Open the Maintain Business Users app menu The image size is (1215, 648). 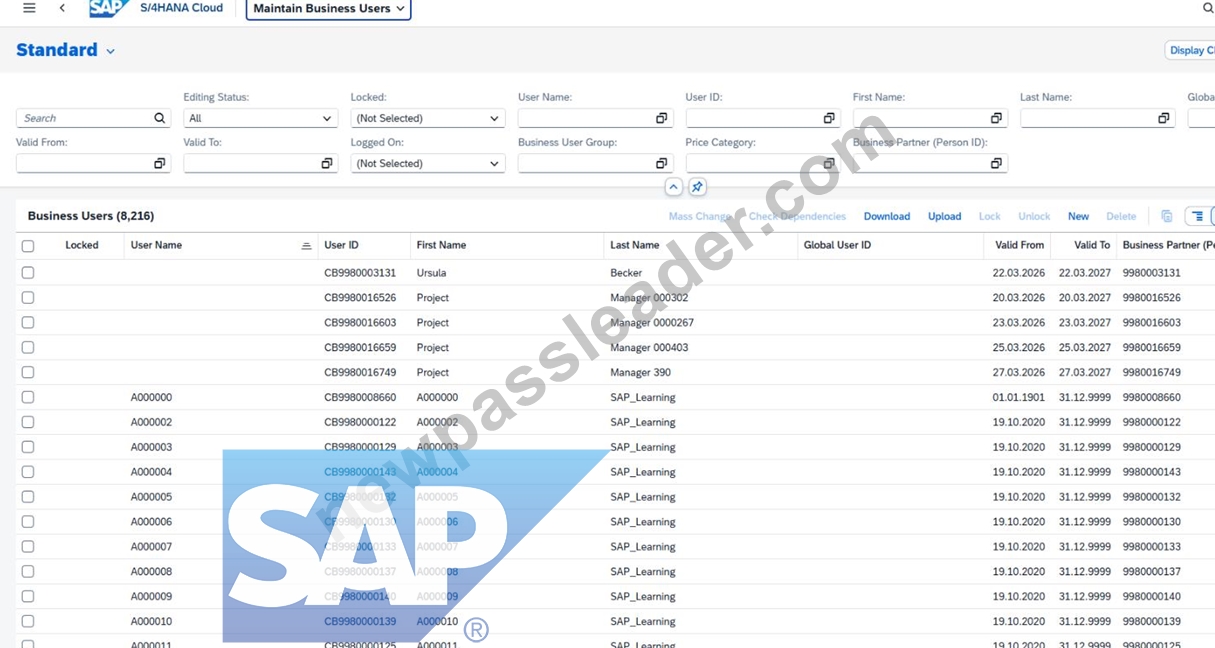(328, 9)
